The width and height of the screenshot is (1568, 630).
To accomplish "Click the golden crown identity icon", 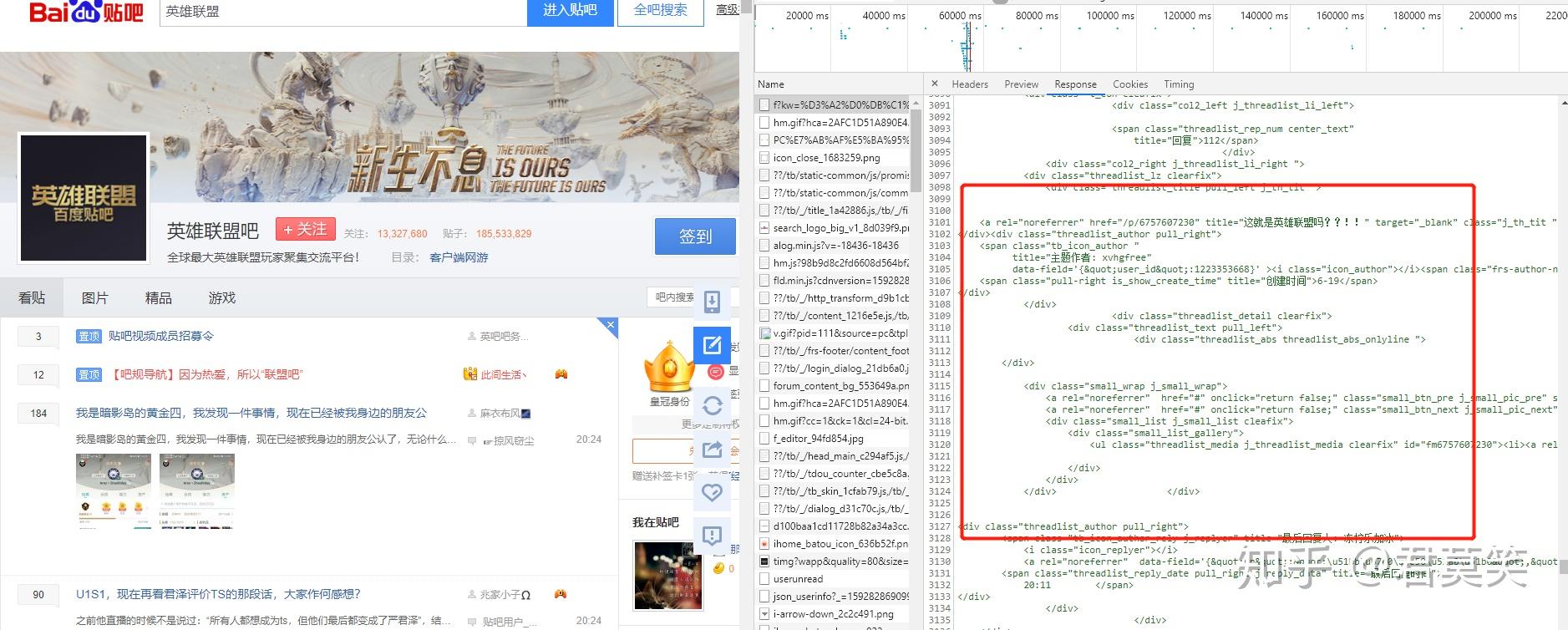I will [x=669, y=367].
